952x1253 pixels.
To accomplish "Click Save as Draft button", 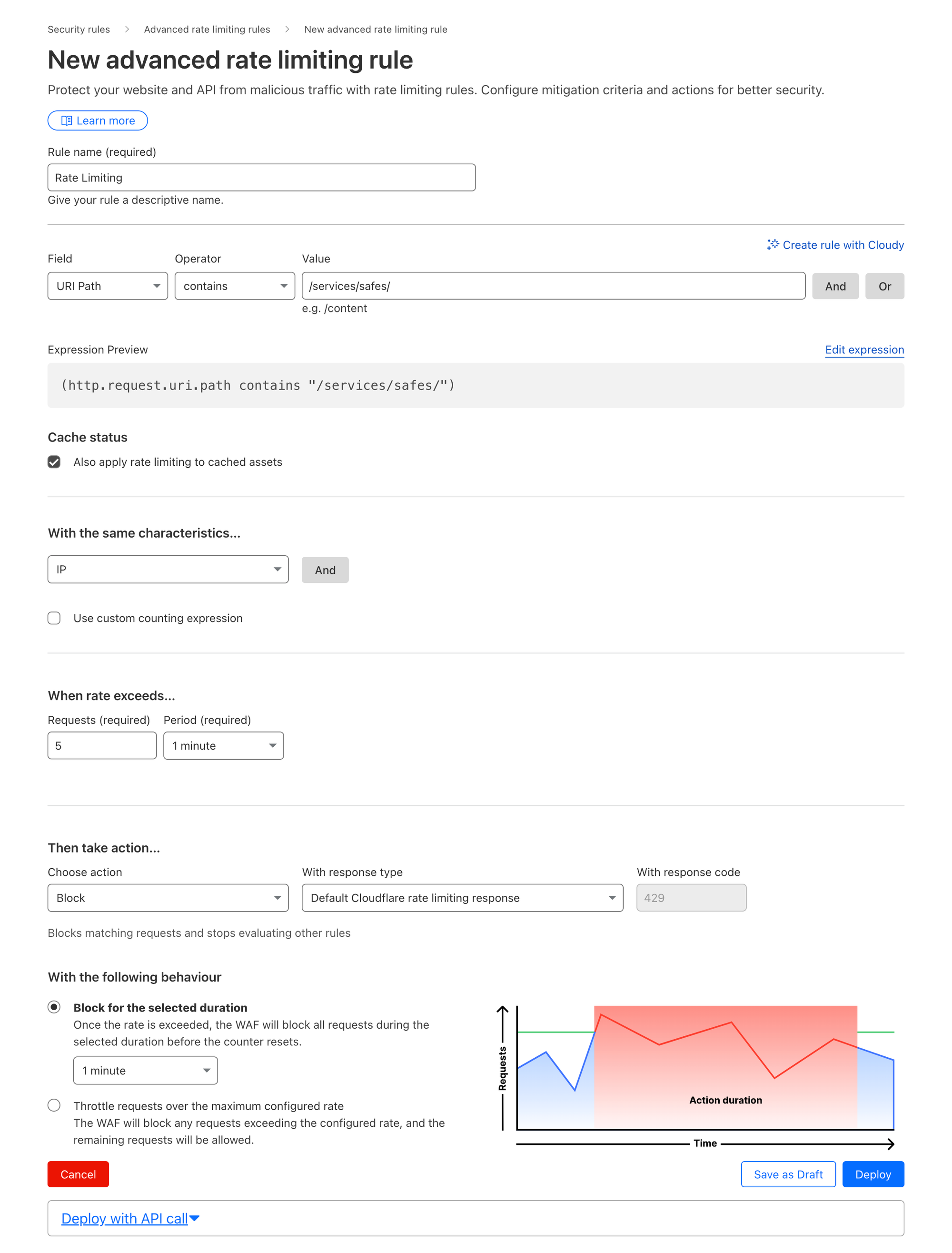I will (788, 1174).
